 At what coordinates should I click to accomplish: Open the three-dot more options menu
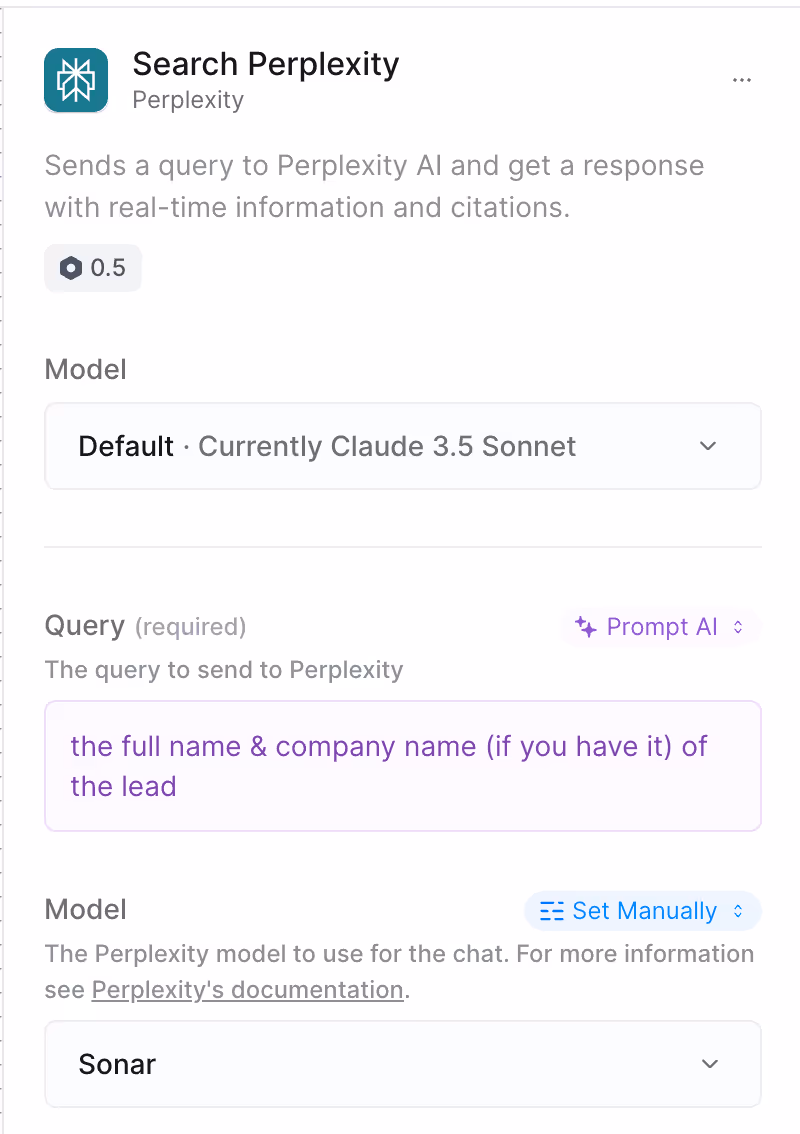tap(741, 80)
